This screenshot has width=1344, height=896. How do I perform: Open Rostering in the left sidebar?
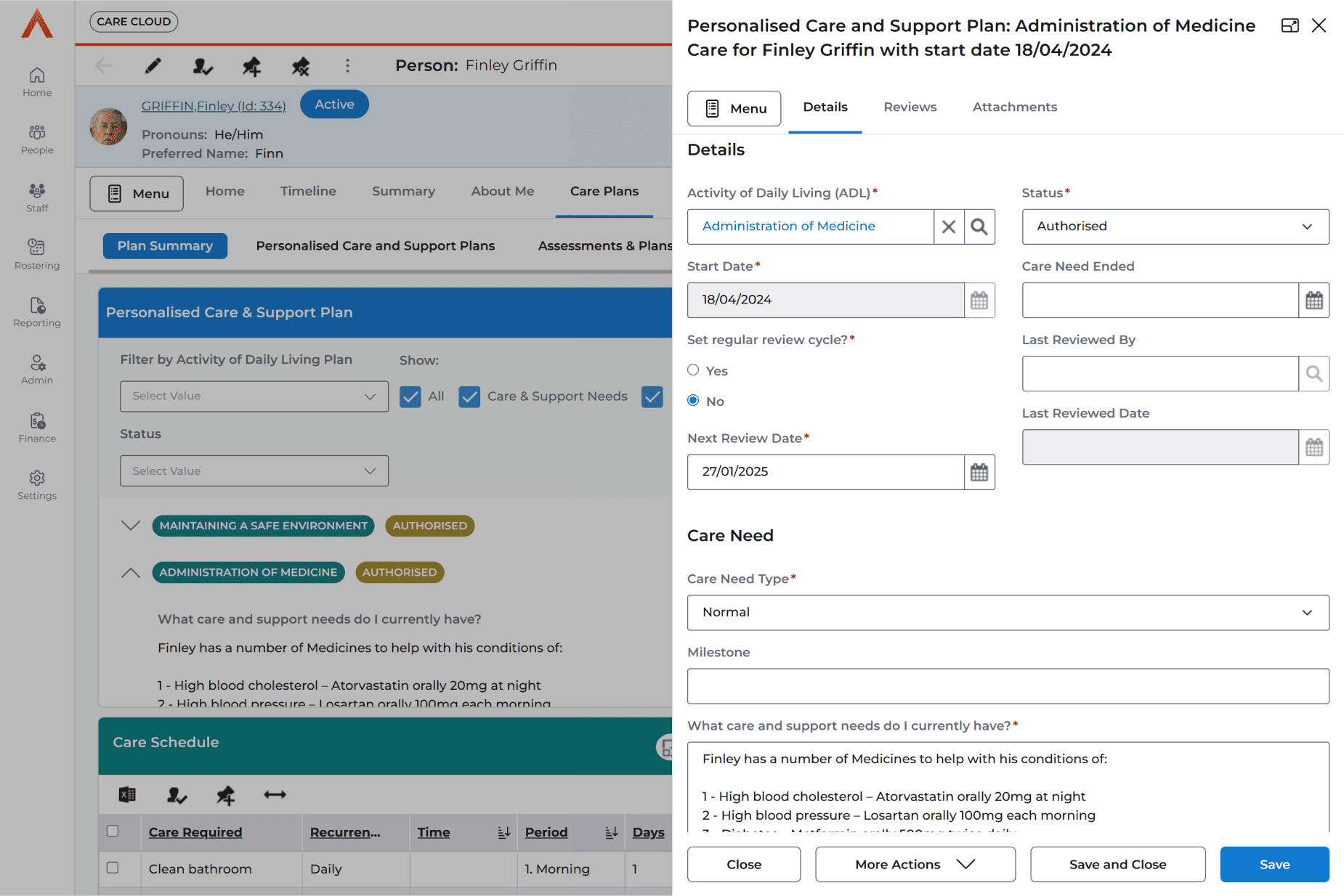click(x=37, y=255)
